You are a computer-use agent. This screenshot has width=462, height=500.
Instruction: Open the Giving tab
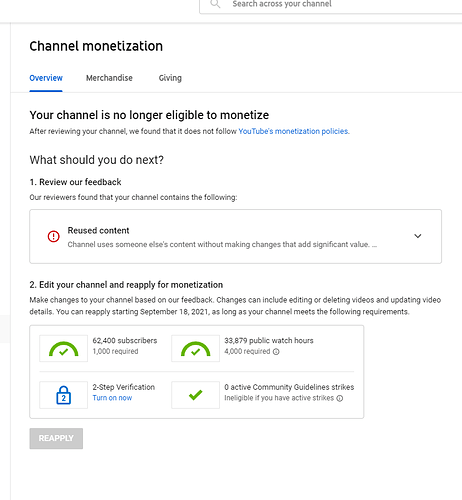pyautogui.click(x=170, y=78)
